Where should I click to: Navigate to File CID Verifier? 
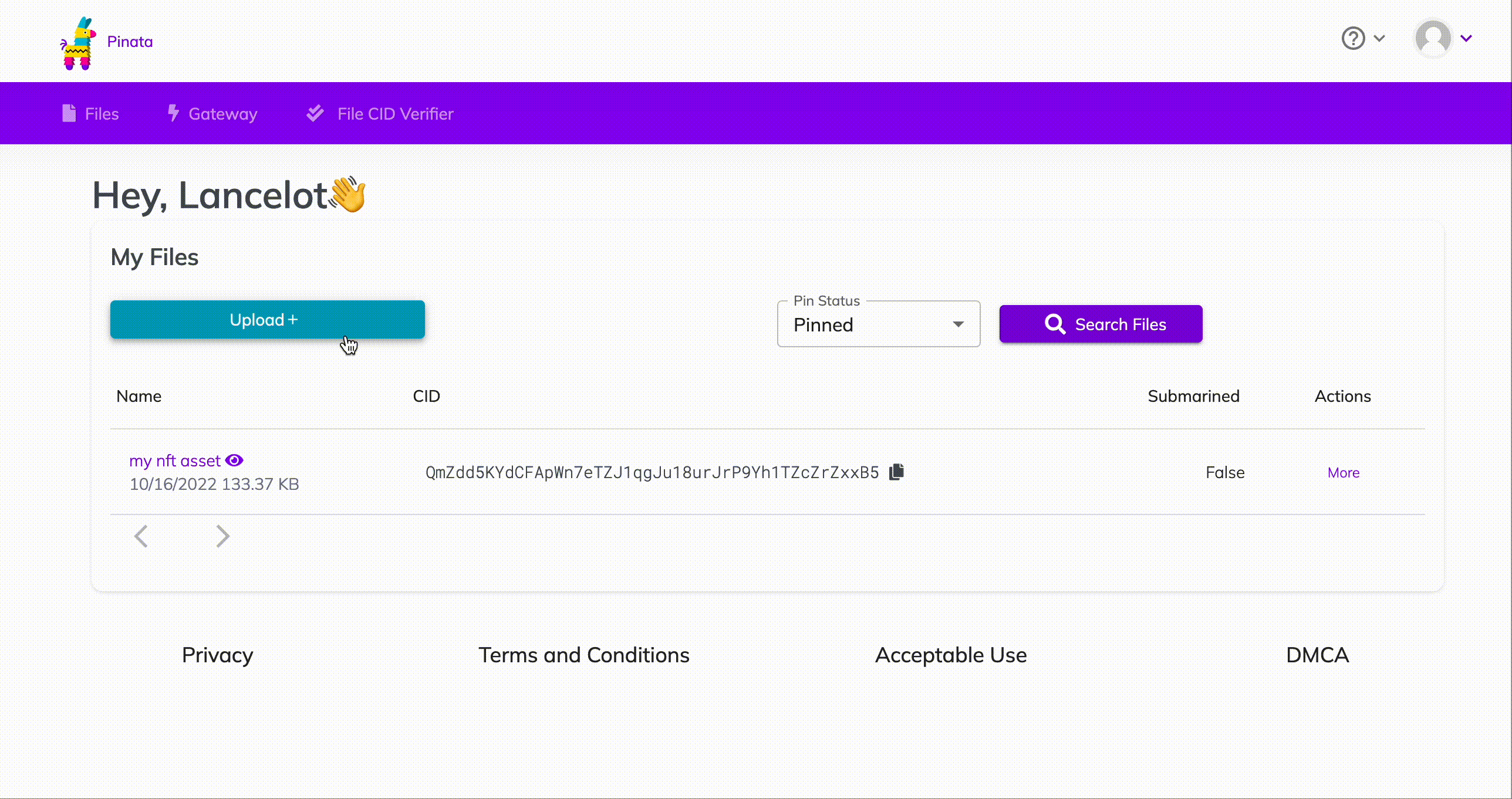394,113
